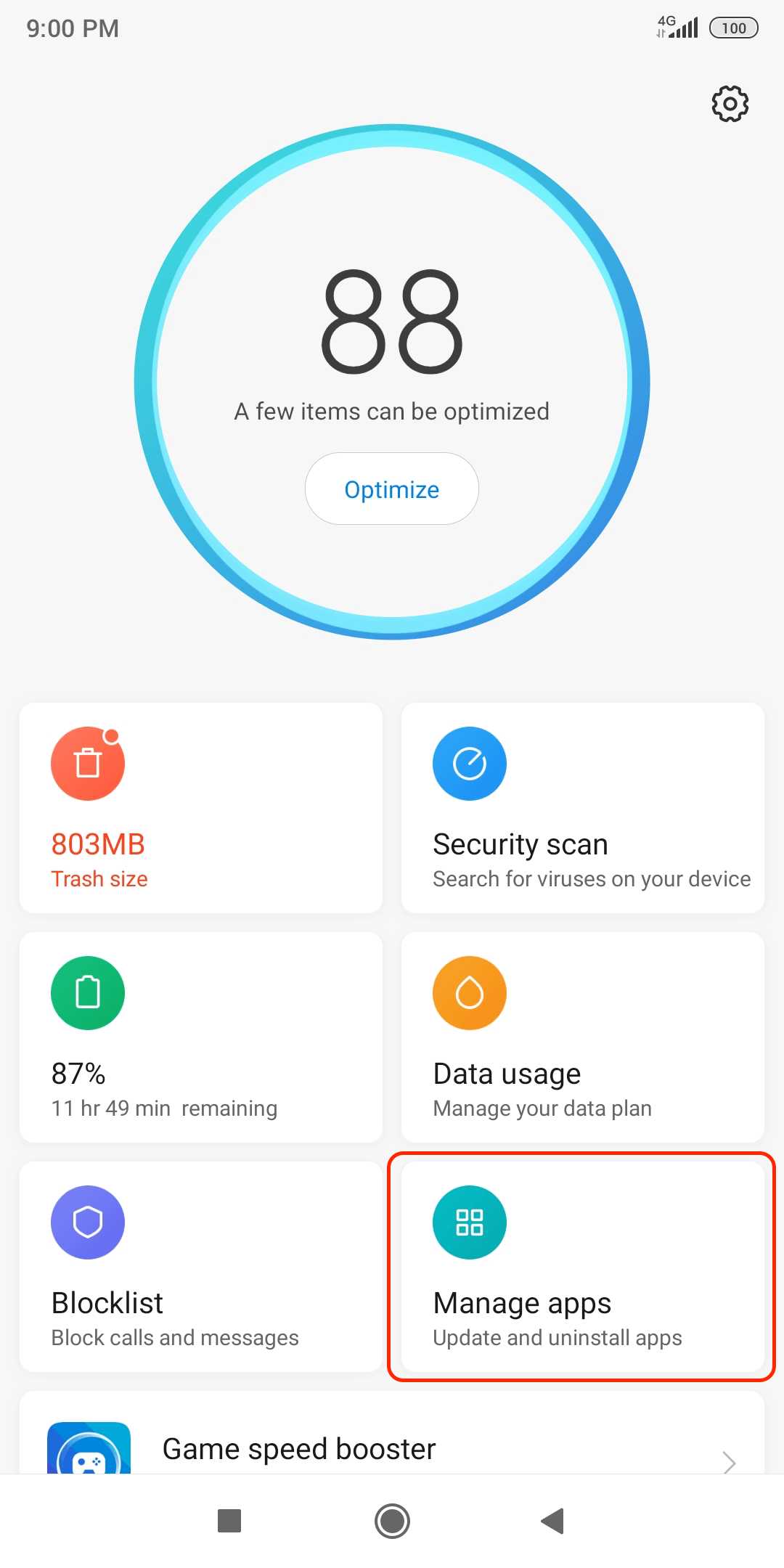
Task: Tap the orange Data usage icon
Action: (470, 993)
